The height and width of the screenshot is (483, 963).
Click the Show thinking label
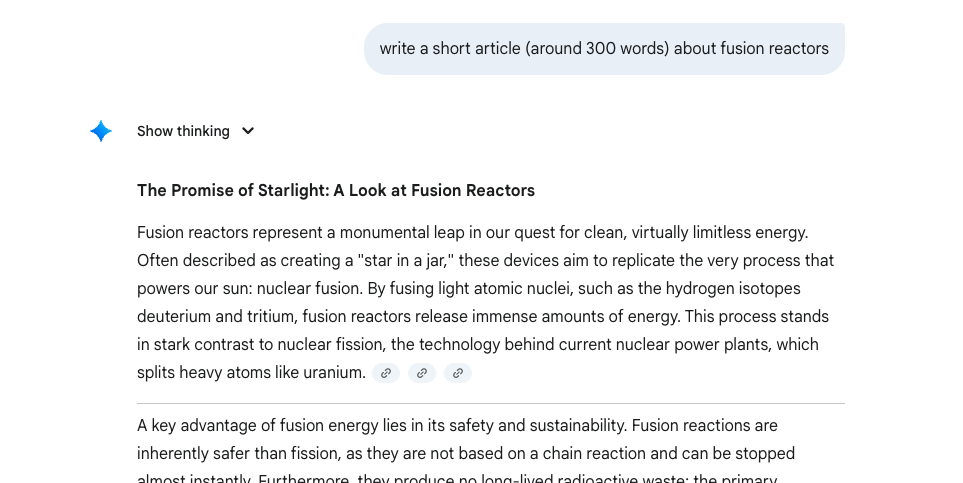tap(183, 131)
